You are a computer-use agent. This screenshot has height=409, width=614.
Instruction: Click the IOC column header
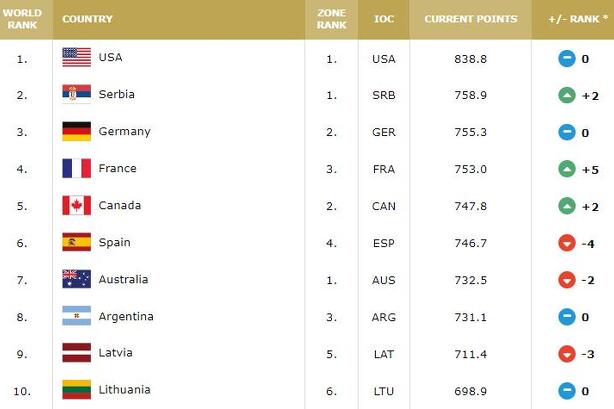[383, 19]
